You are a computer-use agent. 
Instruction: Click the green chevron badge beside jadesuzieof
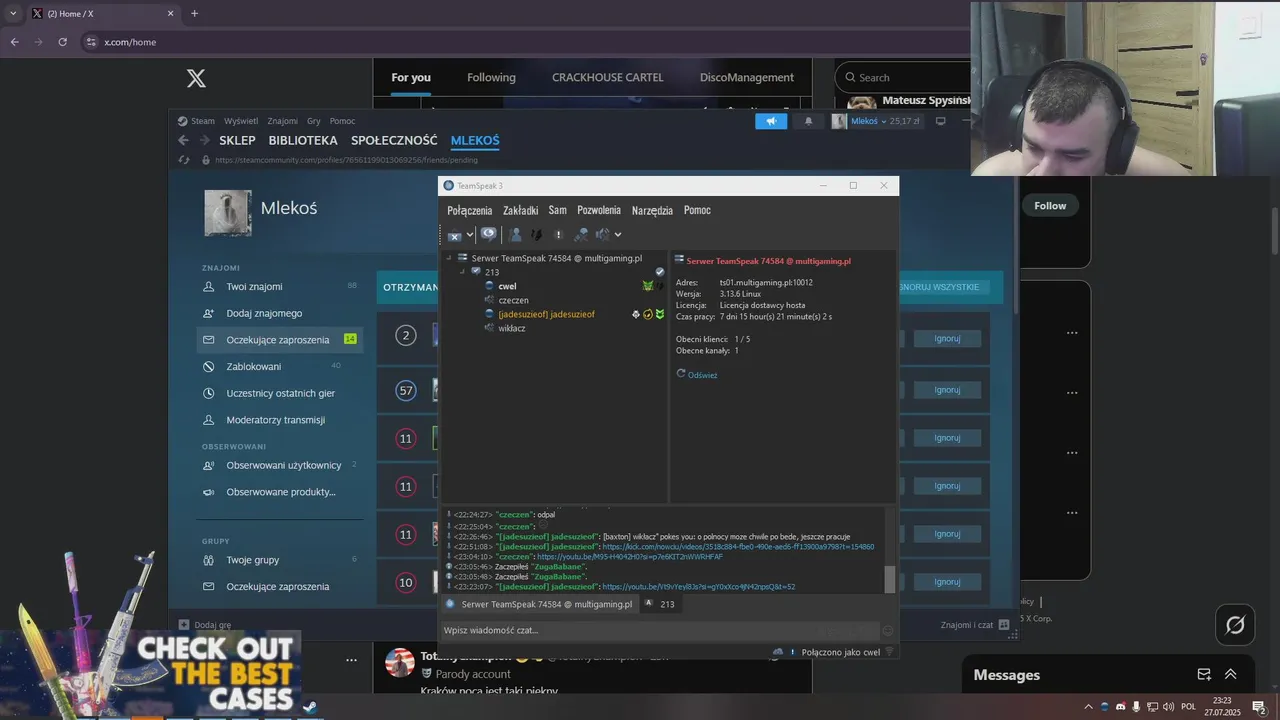(x=660, y=314)
